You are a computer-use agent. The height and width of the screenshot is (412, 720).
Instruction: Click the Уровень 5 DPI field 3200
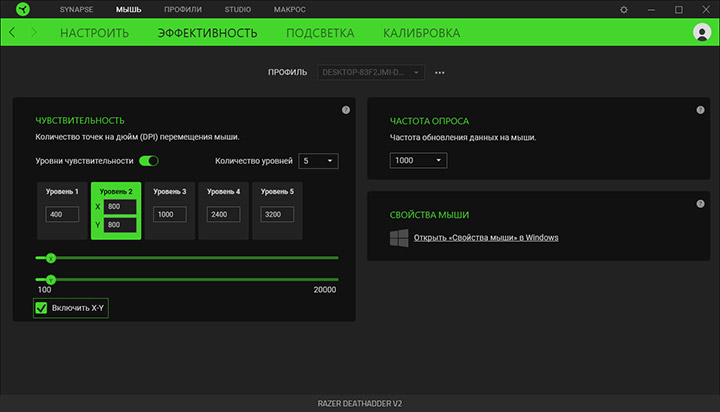tap(277, 214)
